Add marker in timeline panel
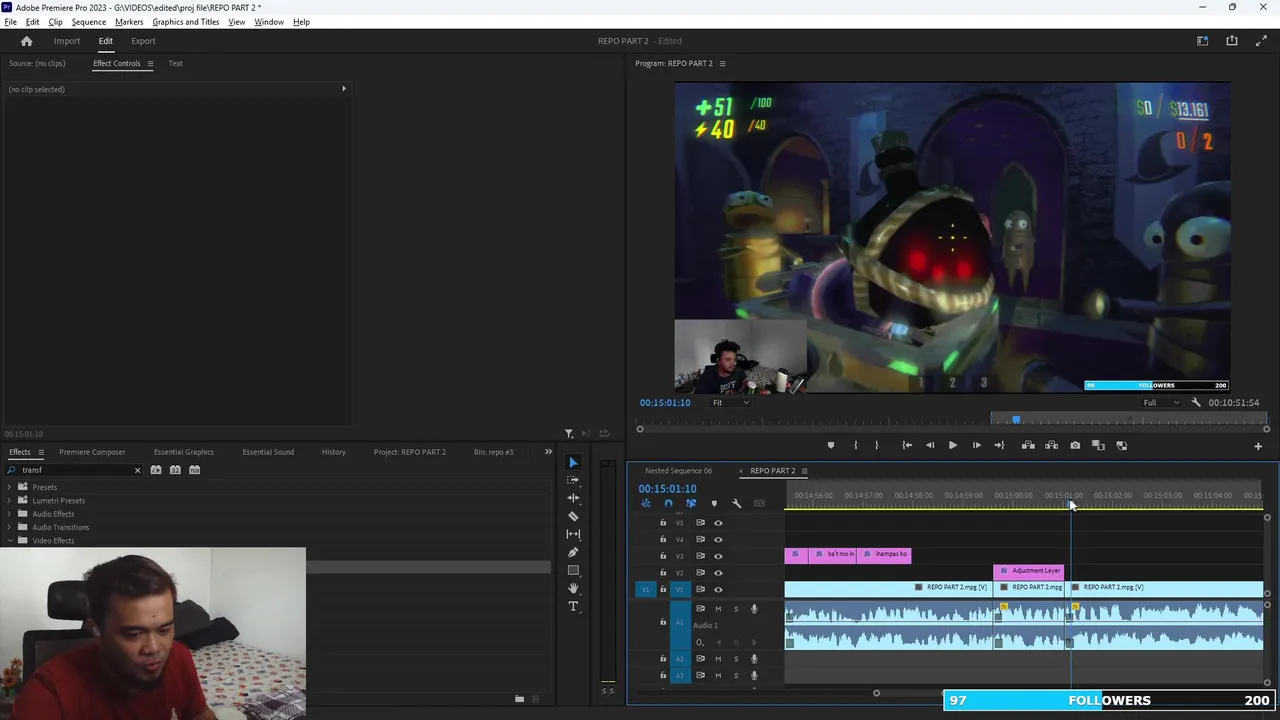Screen dimensions: 1280x720 (713, 503)
